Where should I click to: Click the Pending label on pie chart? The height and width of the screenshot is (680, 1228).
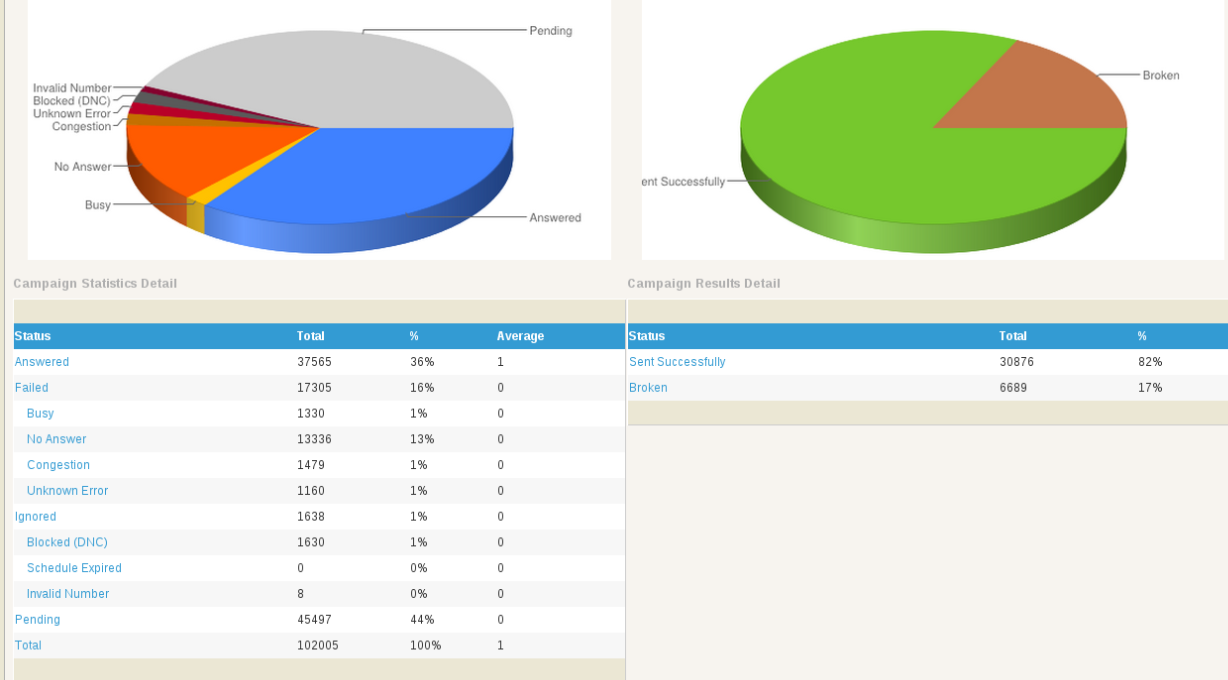coord(551,31)
